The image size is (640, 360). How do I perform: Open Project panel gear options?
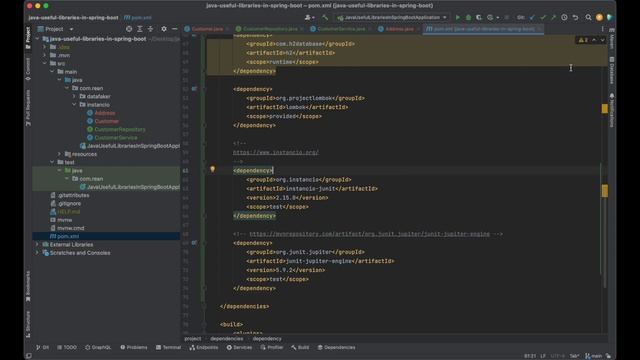(x=164, y=29)
